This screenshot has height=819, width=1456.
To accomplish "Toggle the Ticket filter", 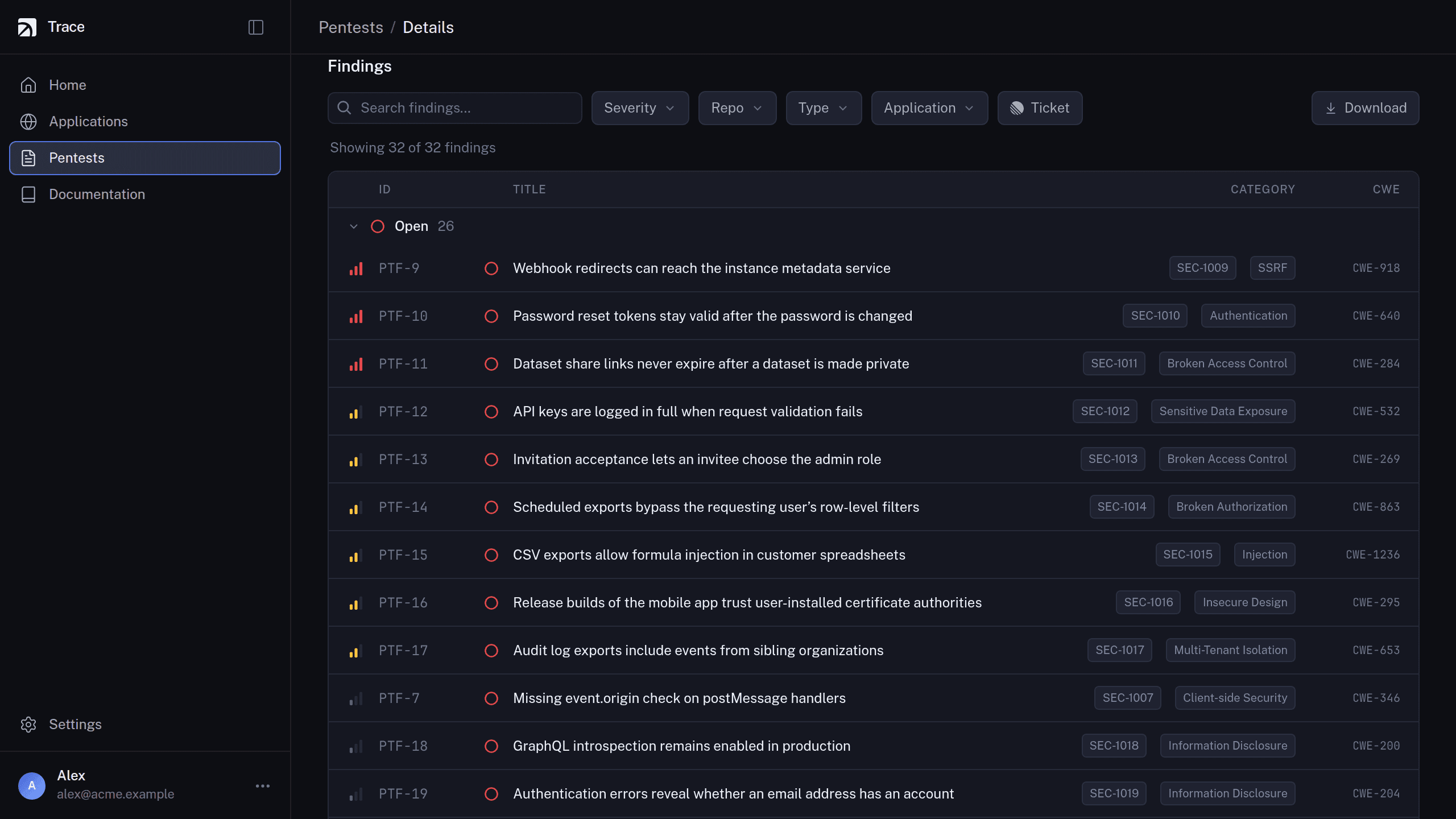I will tap(1040, 108).
